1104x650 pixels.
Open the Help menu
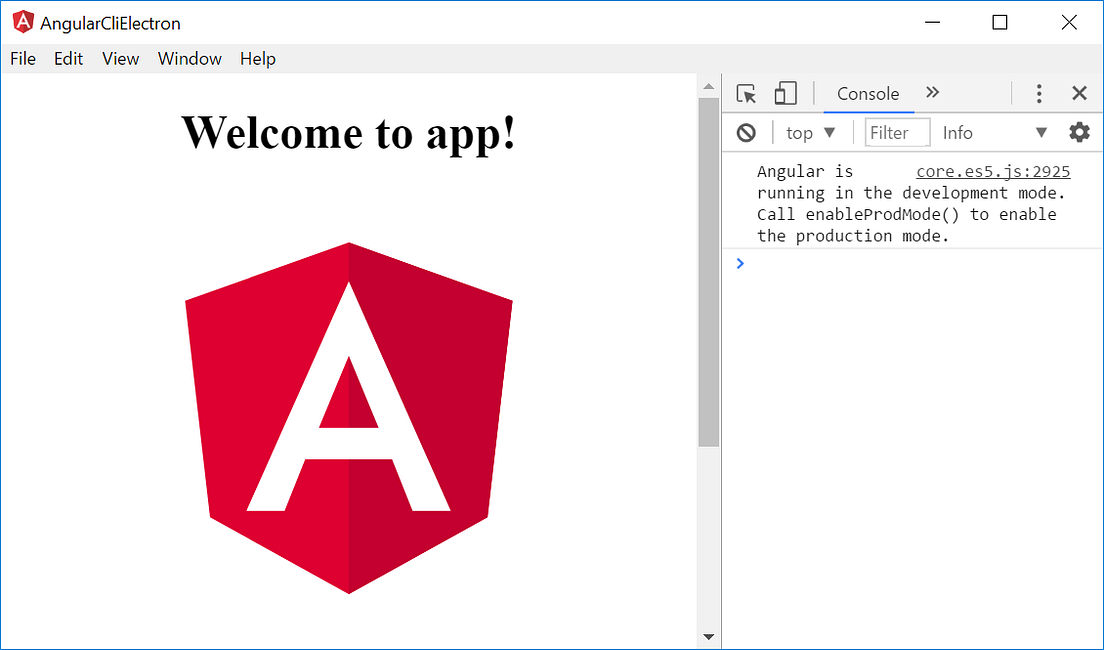click(257, 58)
